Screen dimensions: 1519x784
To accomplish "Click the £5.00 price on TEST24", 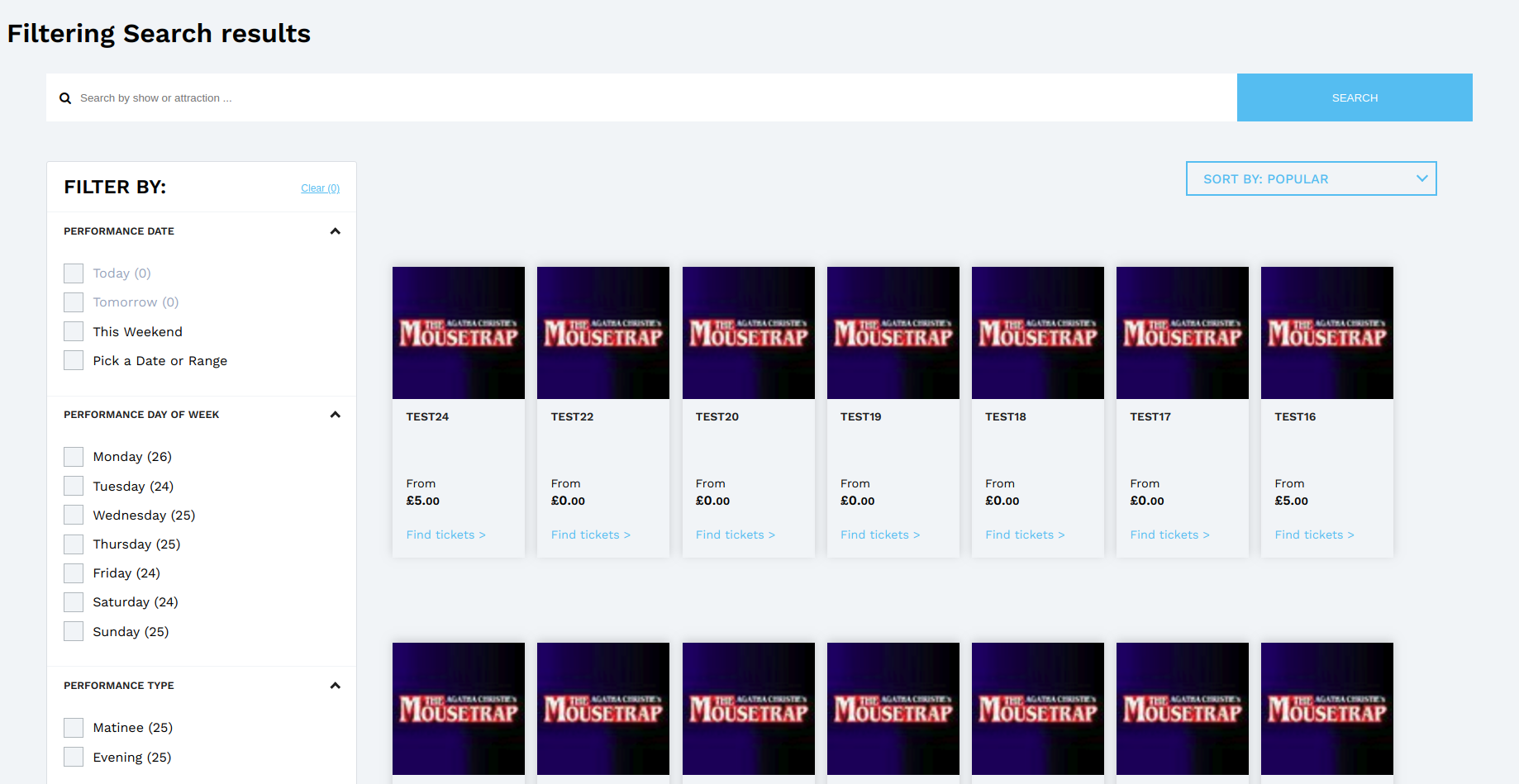I will pyautogui.click(x=423, y=501).
